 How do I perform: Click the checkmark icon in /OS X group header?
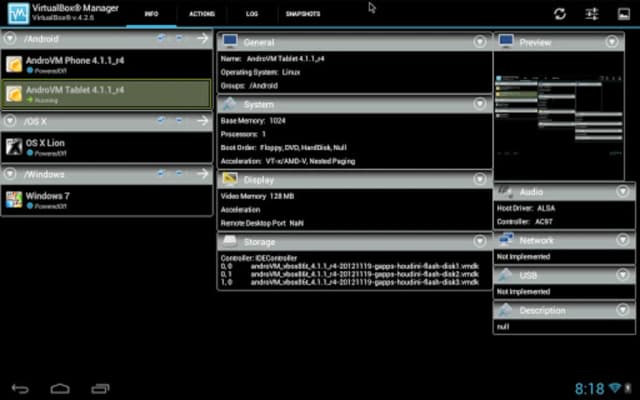tap(161, 120)
